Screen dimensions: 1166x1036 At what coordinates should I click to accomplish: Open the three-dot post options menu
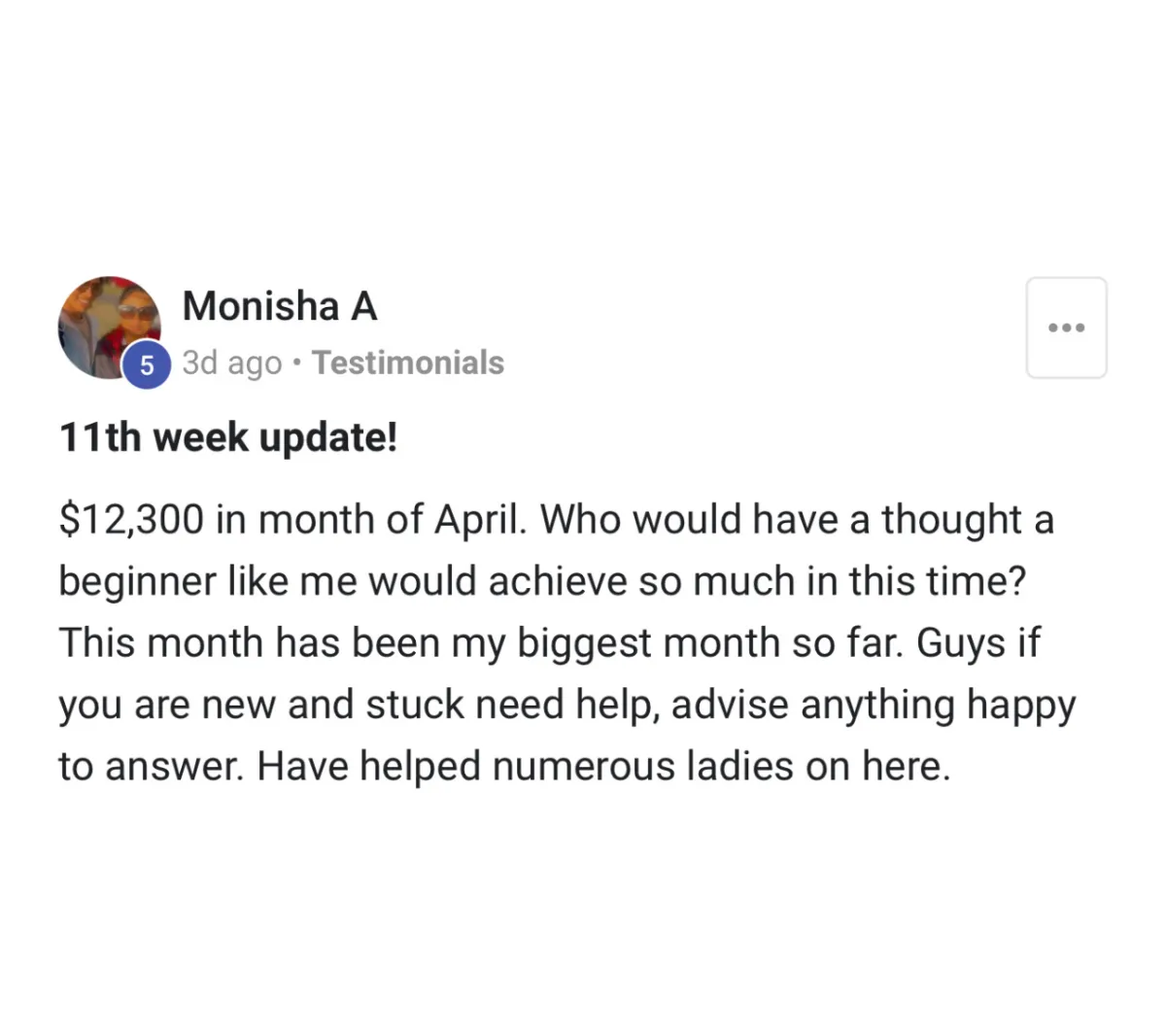tap(1066, 328)
